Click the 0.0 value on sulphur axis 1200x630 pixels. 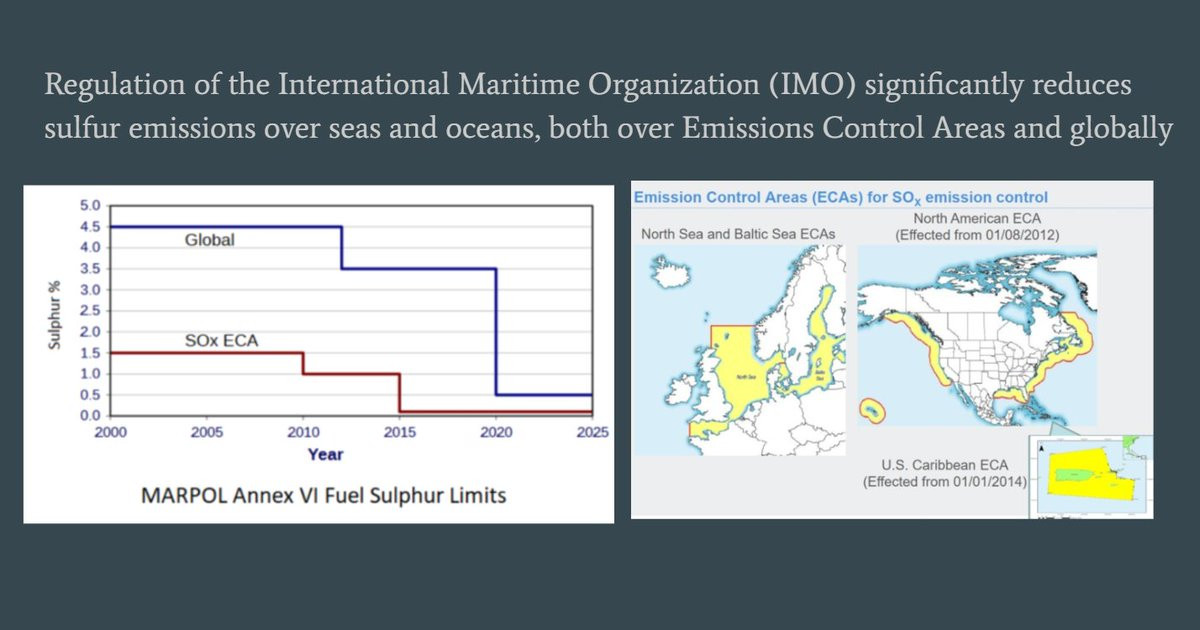coord(90,416)
